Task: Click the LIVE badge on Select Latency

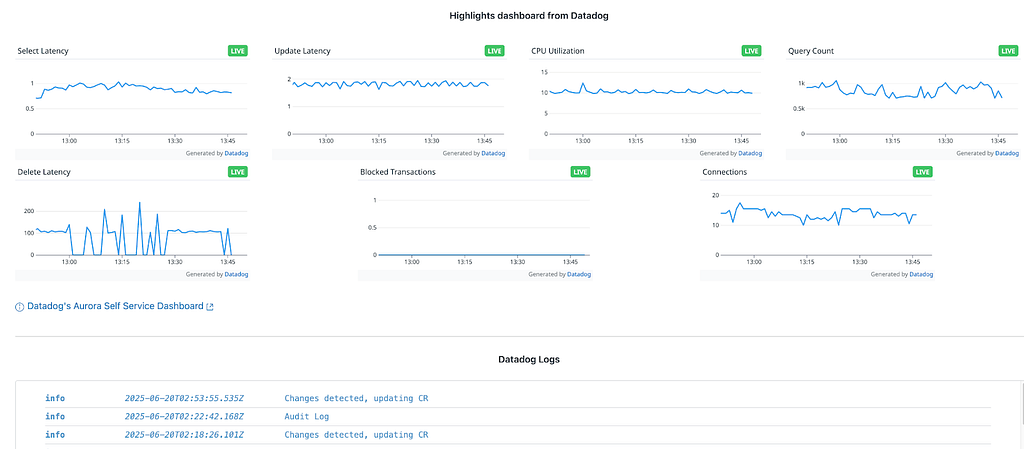Action: tap(238, 51)
